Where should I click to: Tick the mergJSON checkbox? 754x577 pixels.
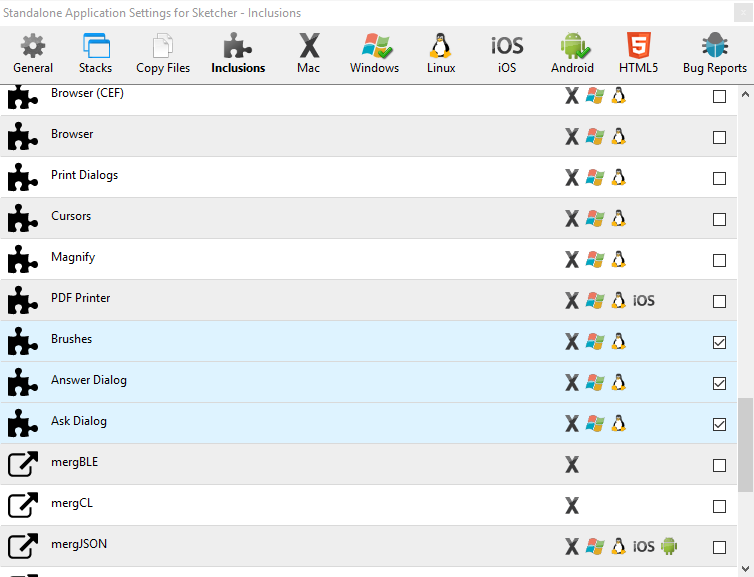(x=719, y=547)
